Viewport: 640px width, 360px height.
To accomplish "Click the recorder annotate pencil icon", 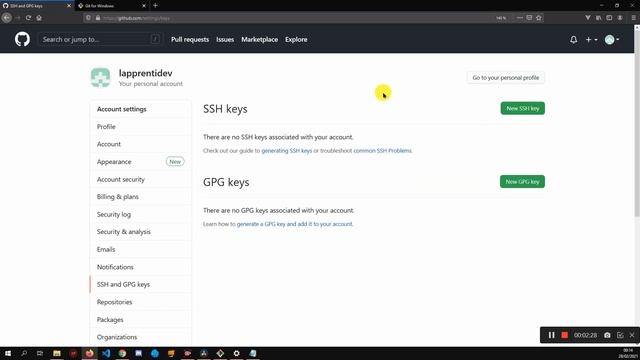I will [620, 335].
